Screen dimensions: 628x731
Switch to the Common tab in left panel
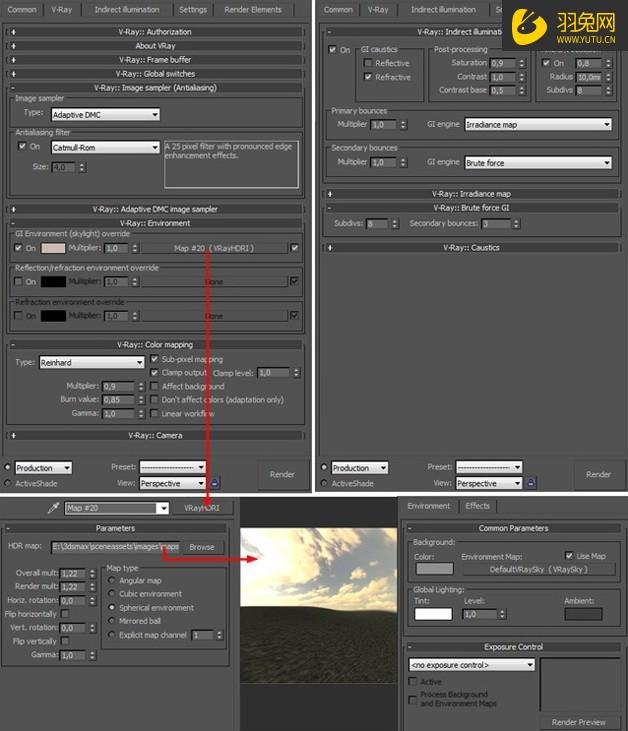tap(21, 9)
